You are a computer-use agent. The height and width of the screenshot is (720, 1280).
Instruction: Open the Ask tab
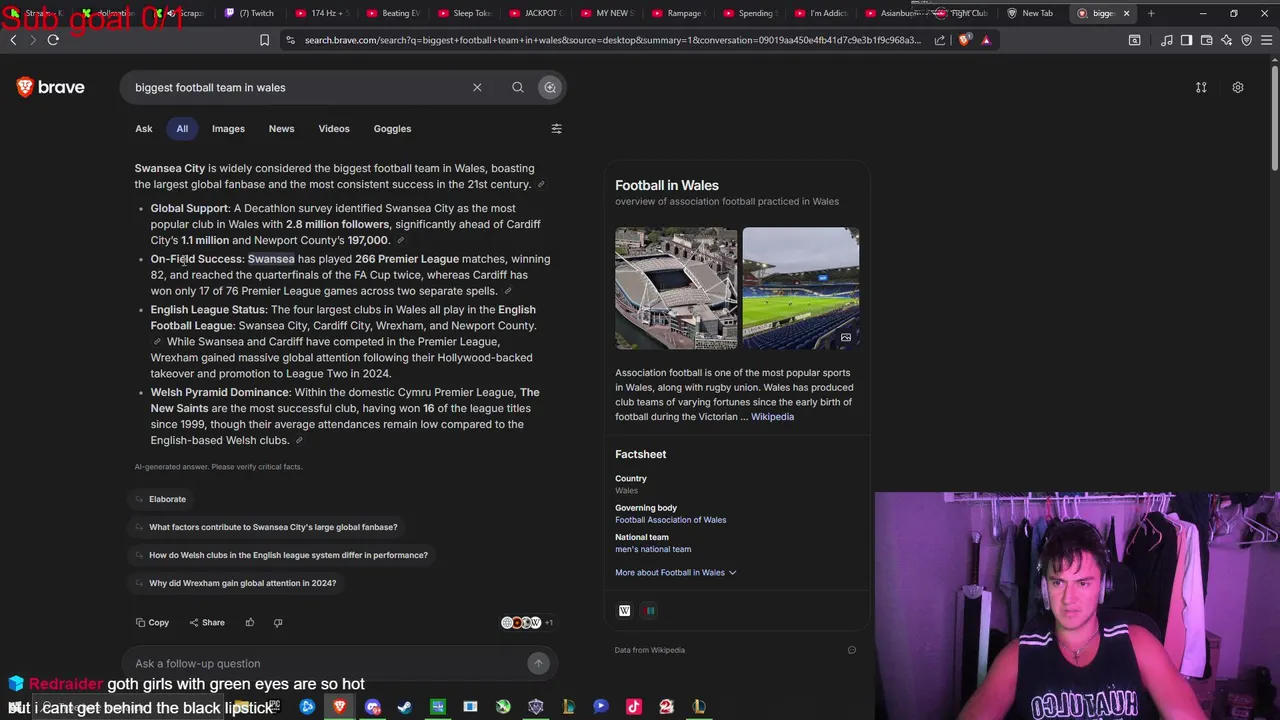144,129
